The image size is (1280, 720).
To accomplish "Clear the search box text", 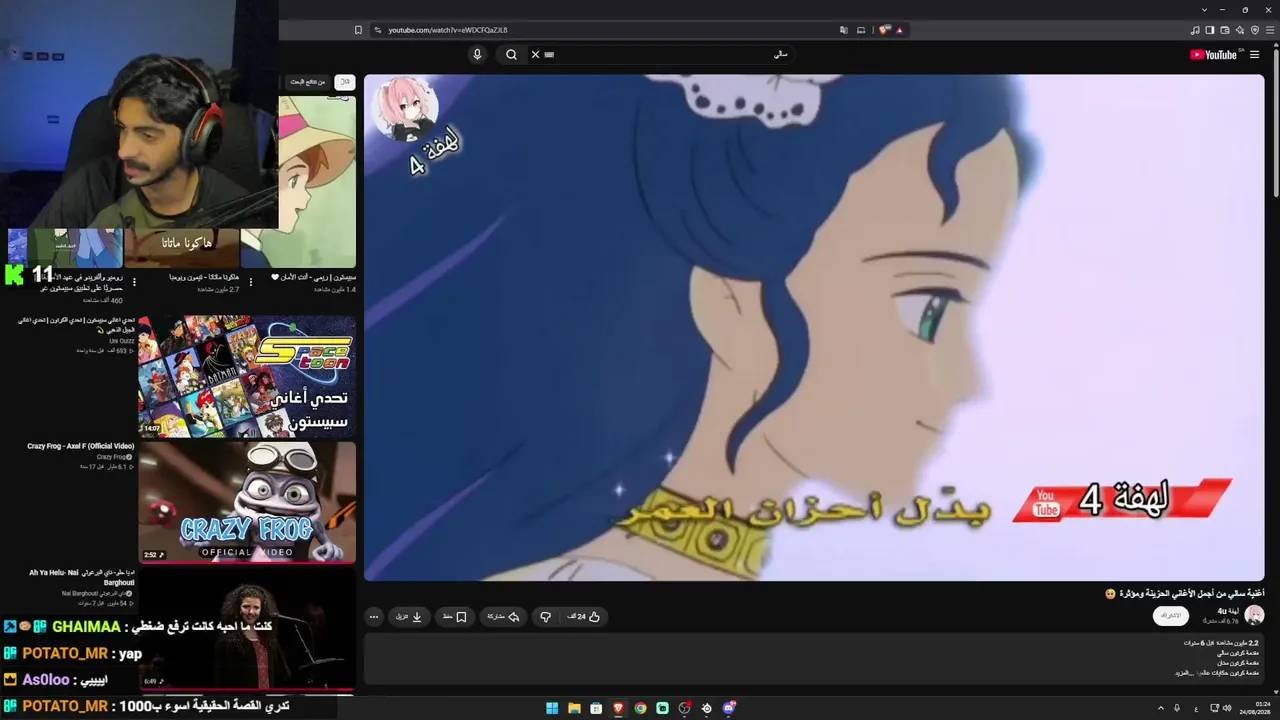I will click(x=535, y=54).
